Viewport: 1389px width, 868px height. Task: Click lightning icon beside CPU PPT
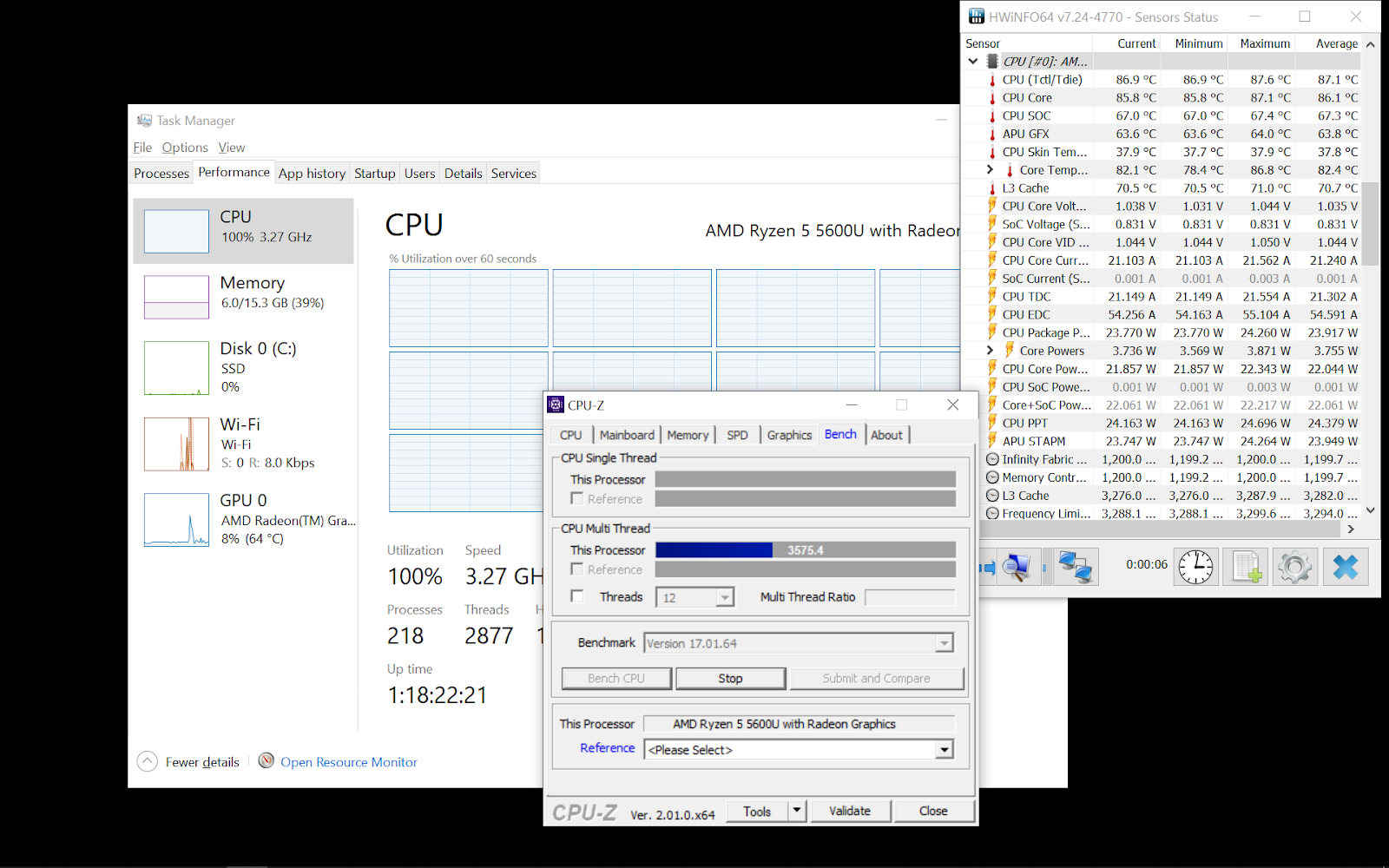(992, 423)
